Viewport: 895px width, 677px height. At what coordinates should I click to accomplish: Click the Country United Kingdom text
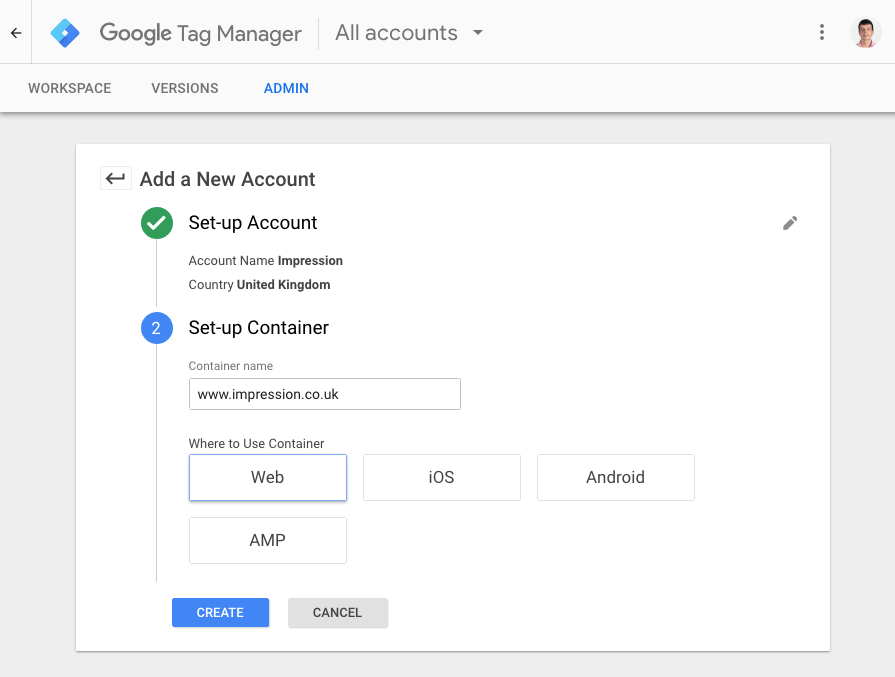(259, 285)
